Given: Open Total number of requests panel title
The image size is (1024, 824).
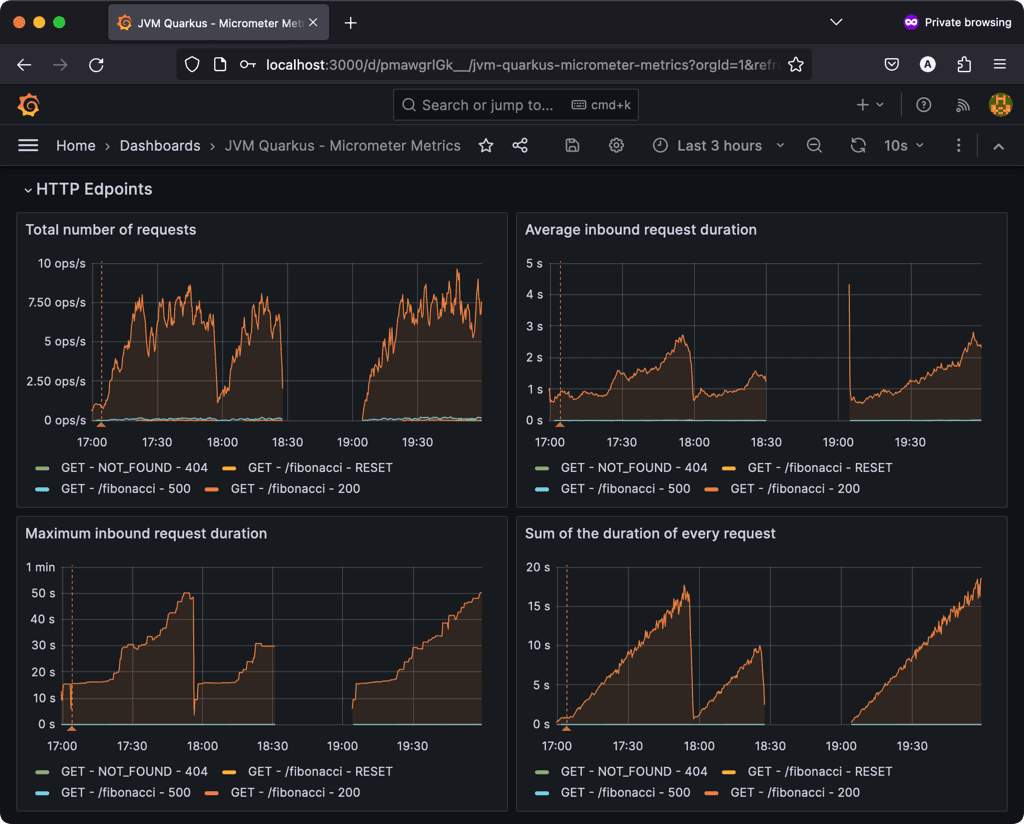Looking at the screenshot, I should 110,230.
